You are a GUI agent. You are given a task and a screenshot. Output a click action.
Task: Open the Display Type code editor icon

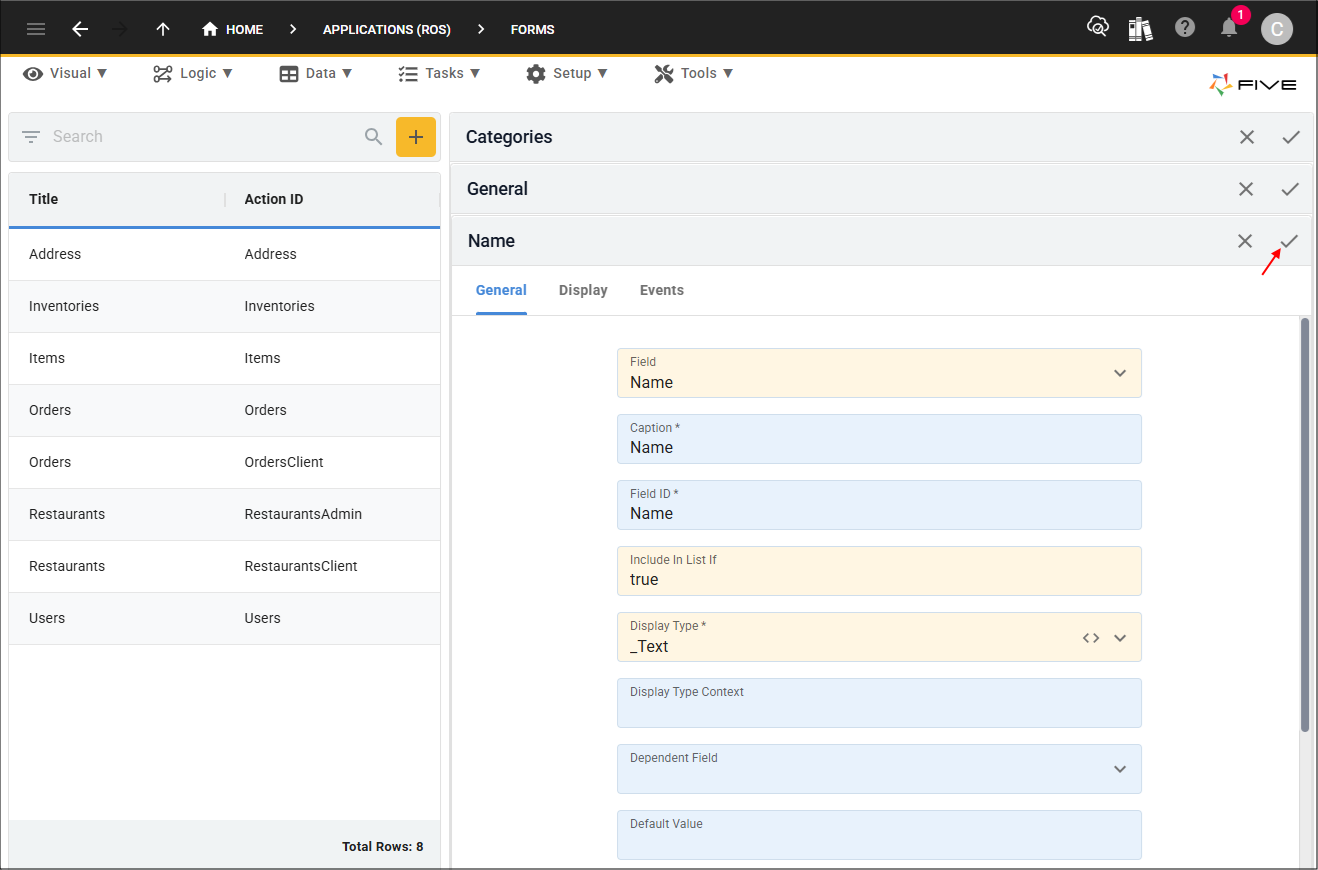point(1091,638)
